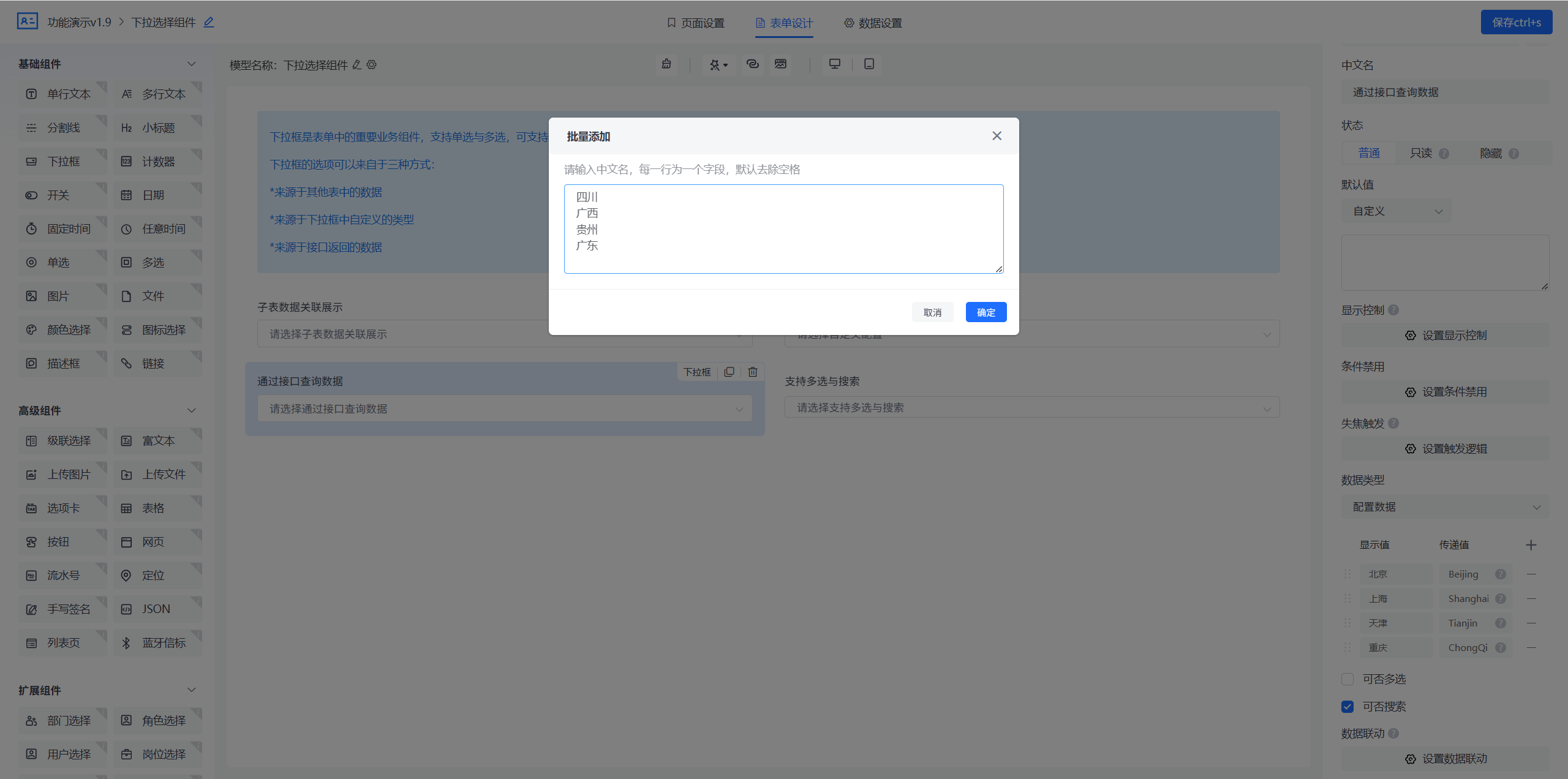Confirm batch add with 确定 button
Screen dimensions: 1568x779
pyautogui.click(x=986, y=312)
